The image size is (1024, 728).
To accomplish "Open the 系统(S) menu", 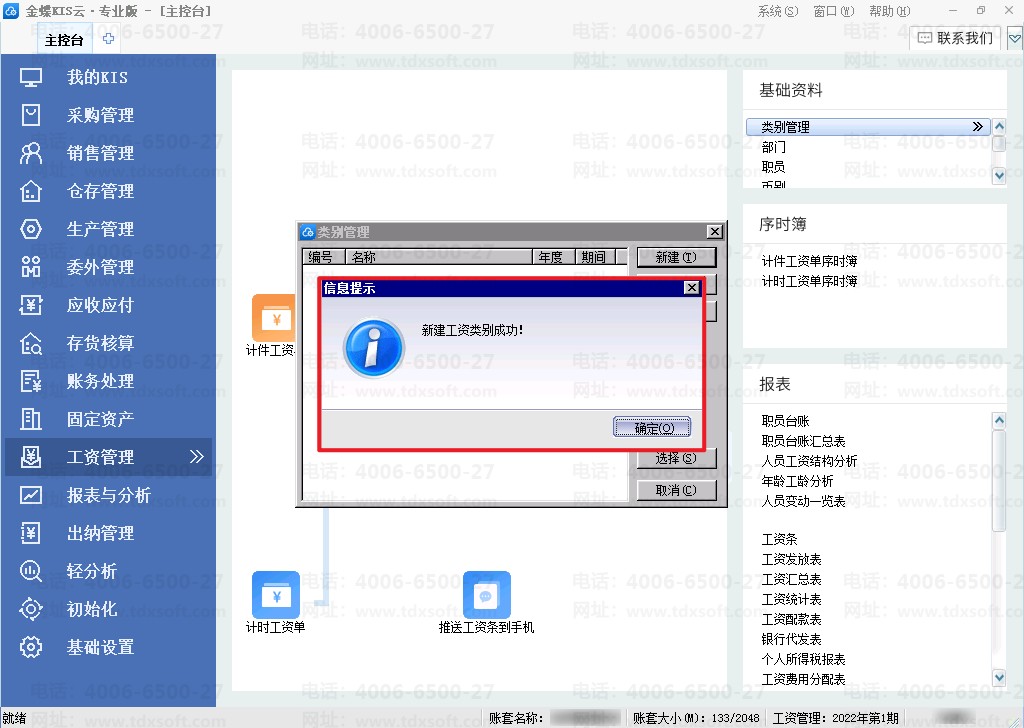I will (778, 11).
